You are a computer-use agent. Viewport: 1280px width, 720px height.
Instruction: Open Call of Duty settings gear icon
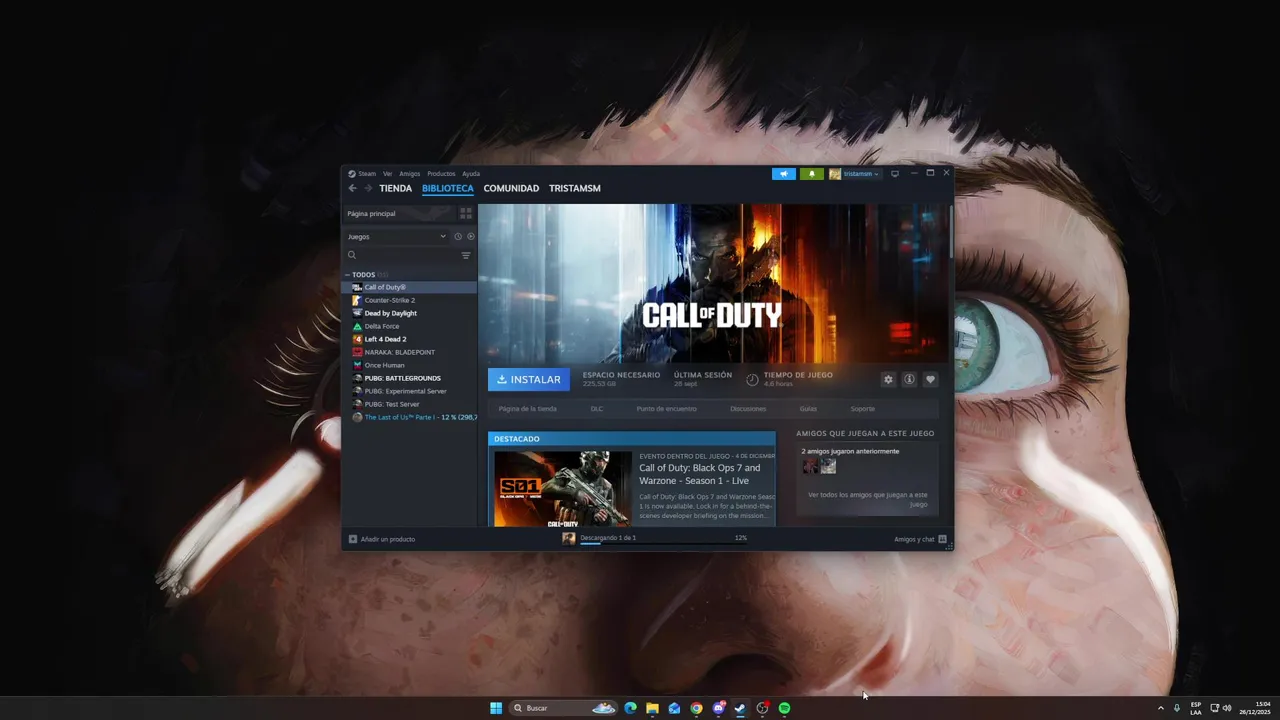pos(888,379)
